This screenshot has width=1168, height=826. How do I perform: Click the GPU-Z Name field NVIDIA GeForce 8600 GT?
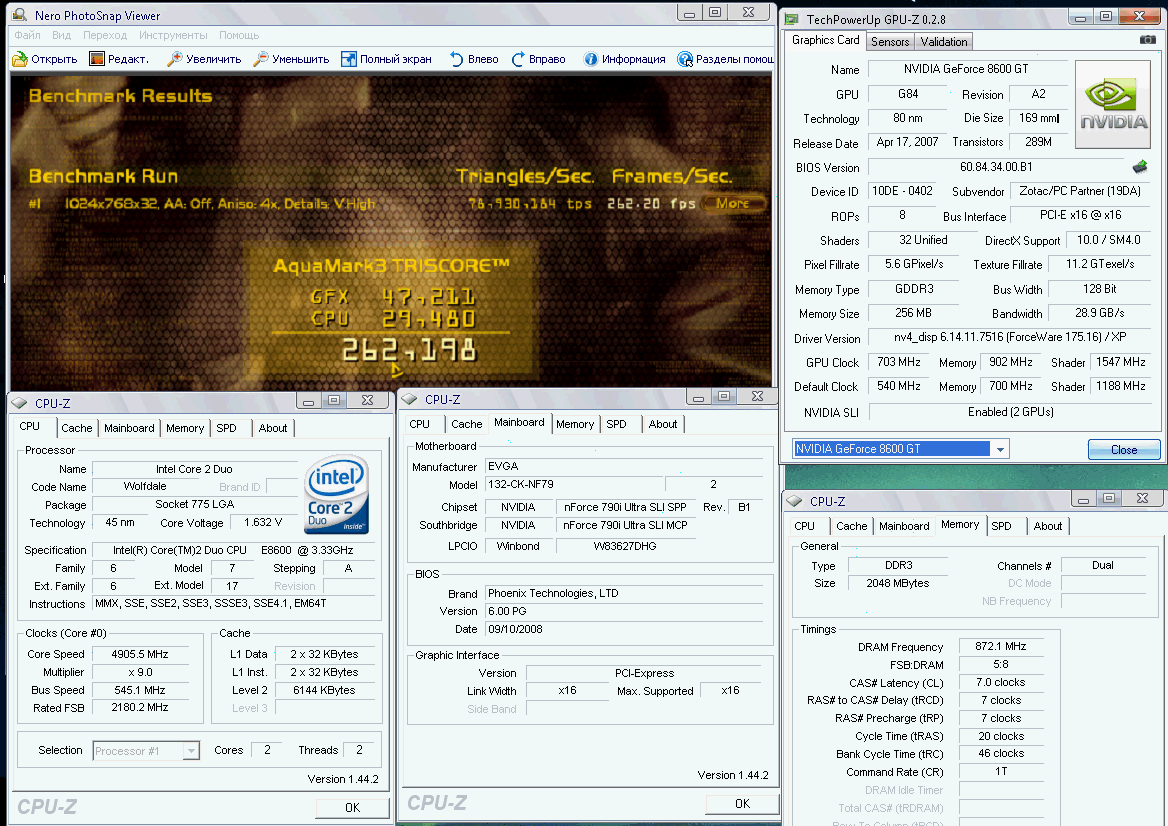[966, 69]
